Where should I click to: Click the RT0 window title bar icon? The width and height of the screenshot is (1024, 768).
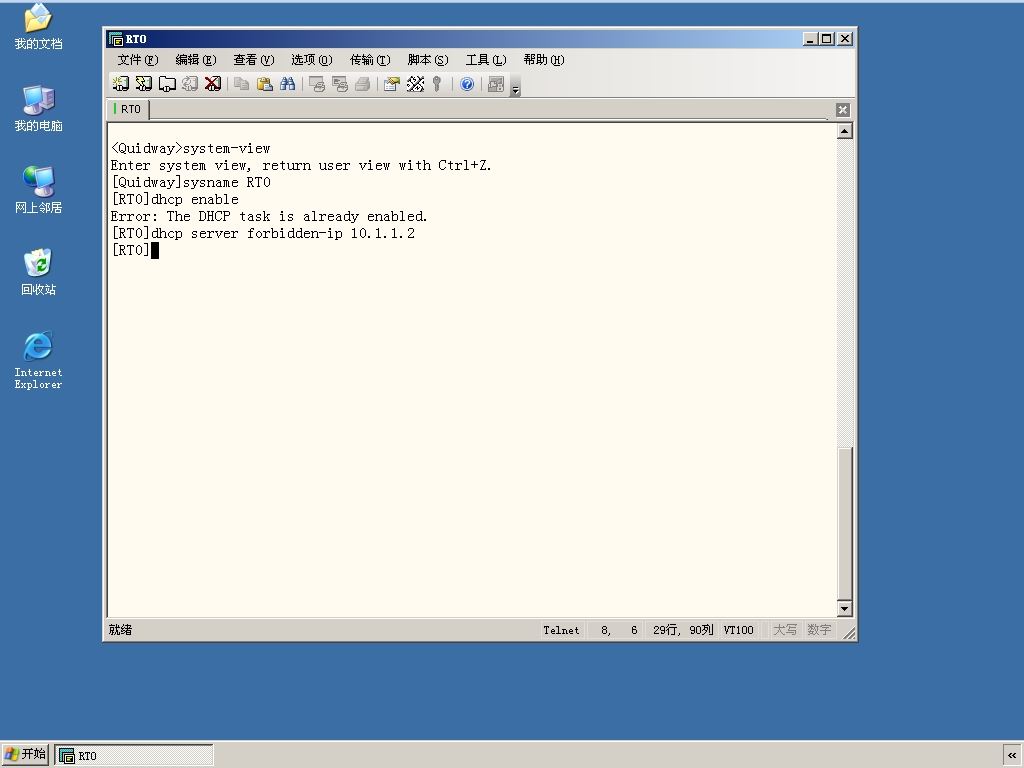(116, 39)
